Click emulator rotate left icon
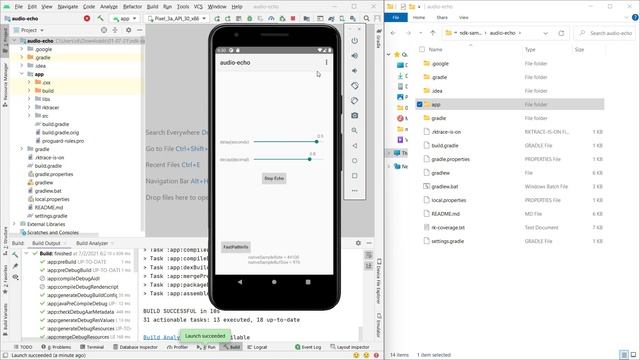 (355, 86)
